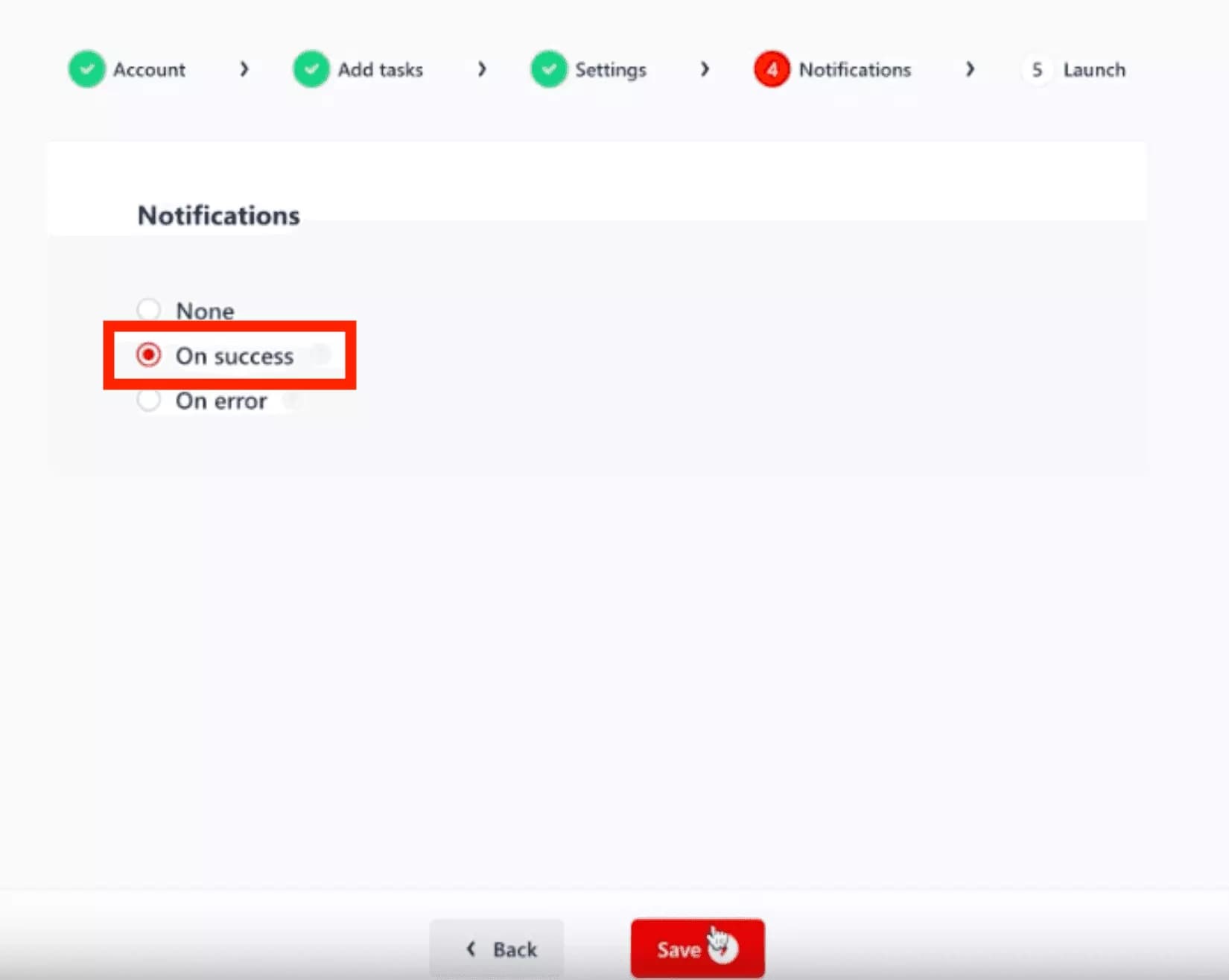Toggle the switch next to On success
The height and width of the screenshot is (980, 1229).
pyautogui.click(x=321, y=355)
